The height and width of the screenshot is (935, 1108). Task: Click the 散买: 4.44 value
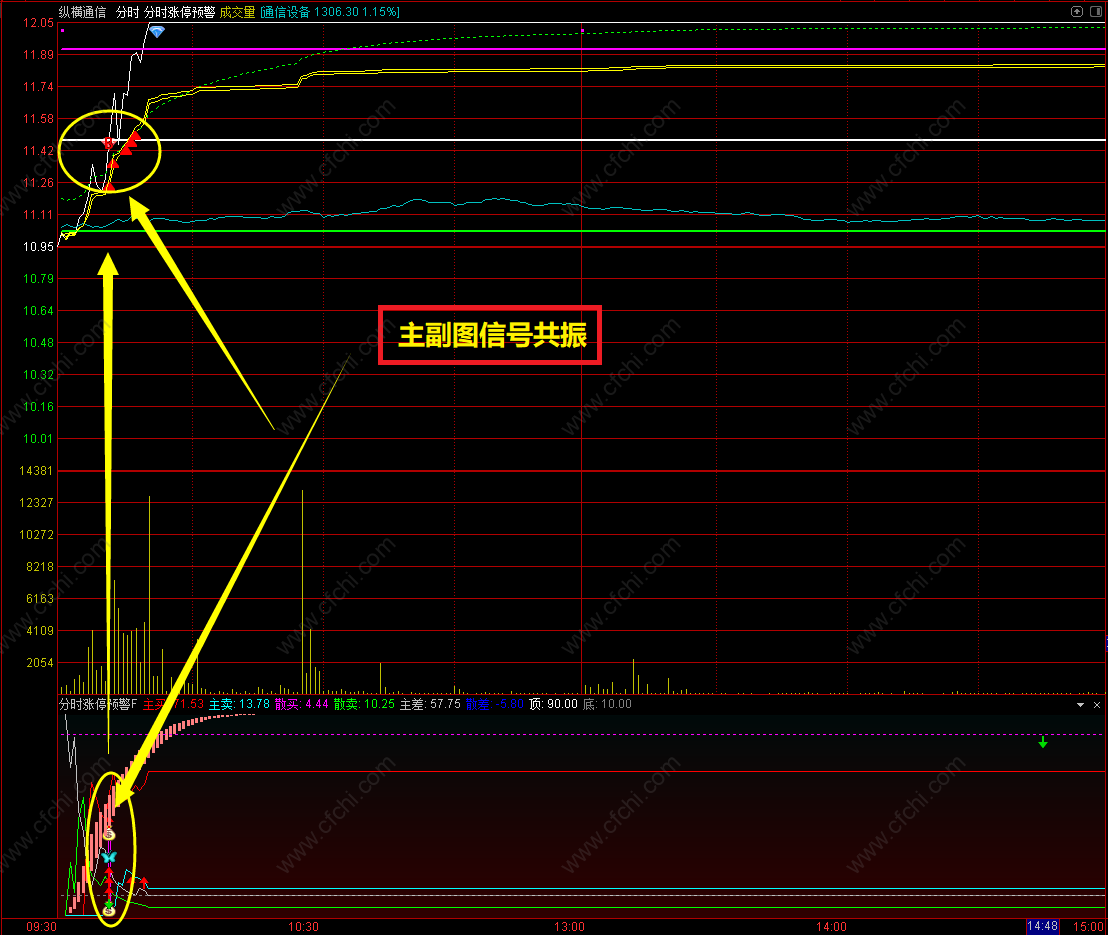click(302, 704)
